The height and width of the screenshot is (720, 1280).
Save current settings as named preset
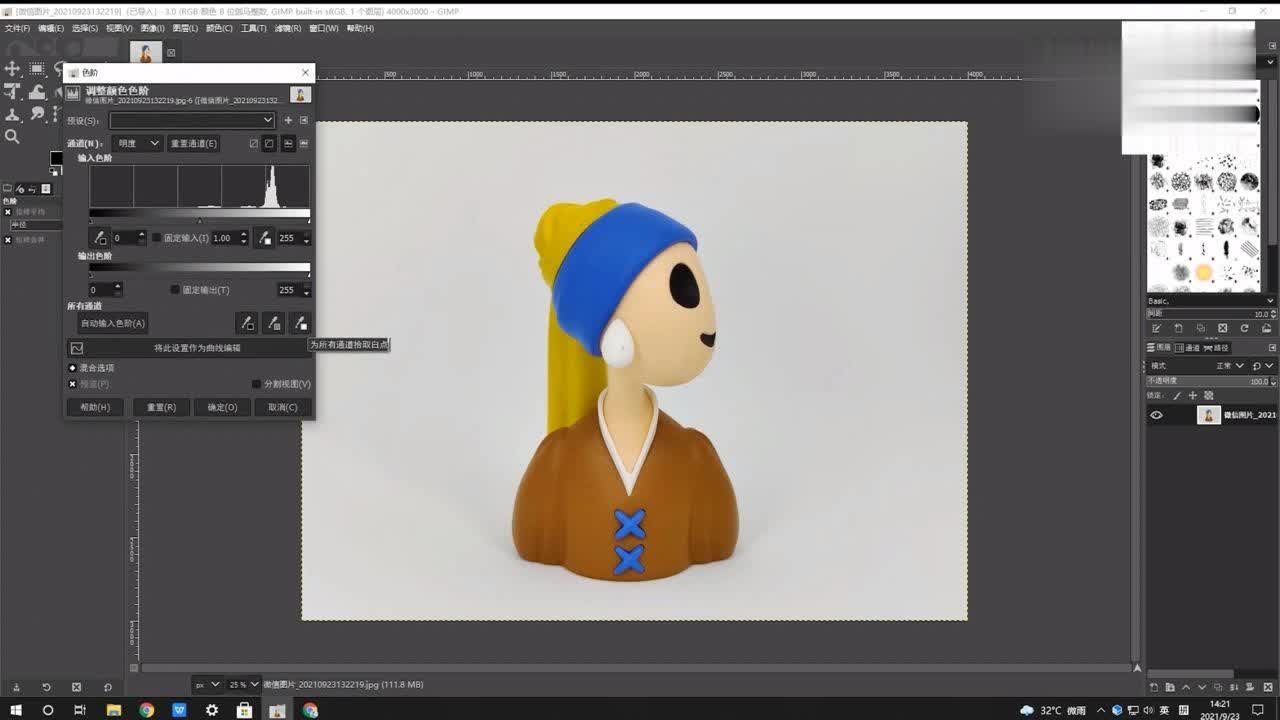tap(288, 120)
